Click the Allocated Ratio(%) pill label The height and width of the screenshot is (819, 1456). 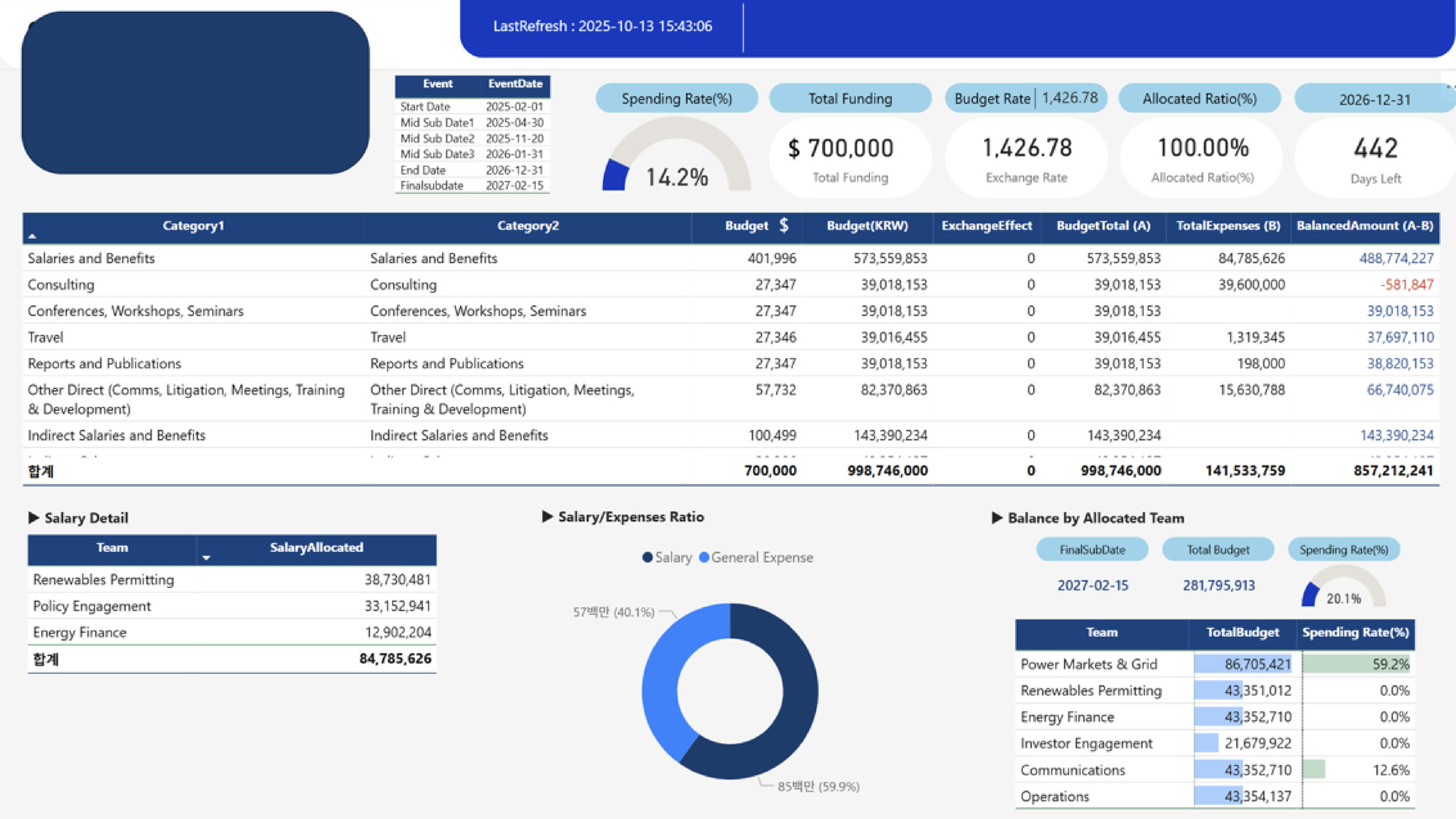1199,99
